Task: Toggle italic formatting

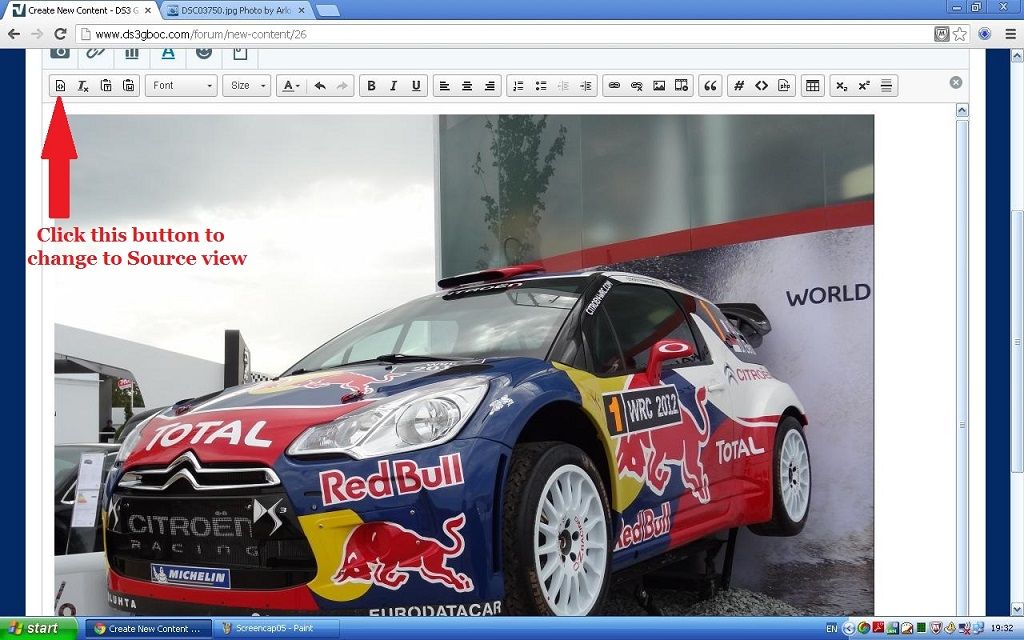Action: tap(393, 86)
